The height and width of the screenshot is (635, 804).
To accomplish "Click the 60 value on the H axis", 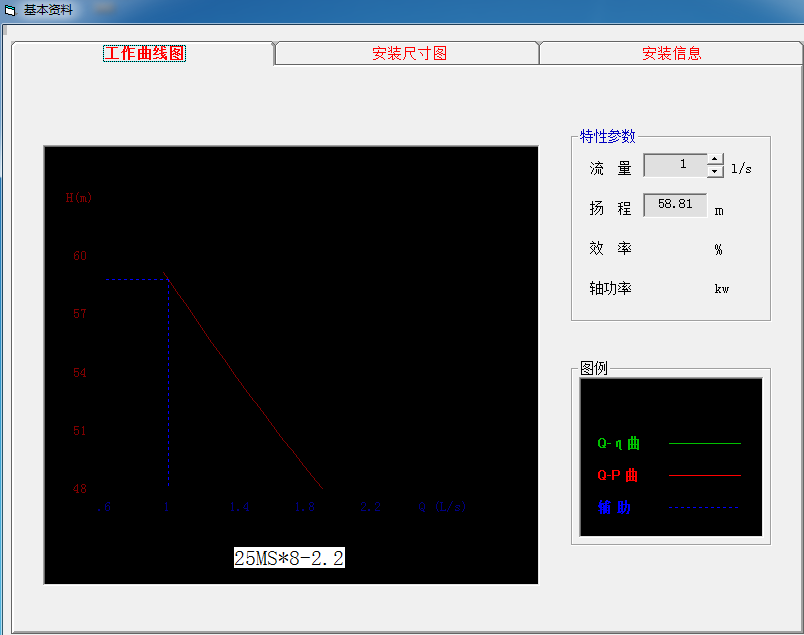I will point(80,255).
